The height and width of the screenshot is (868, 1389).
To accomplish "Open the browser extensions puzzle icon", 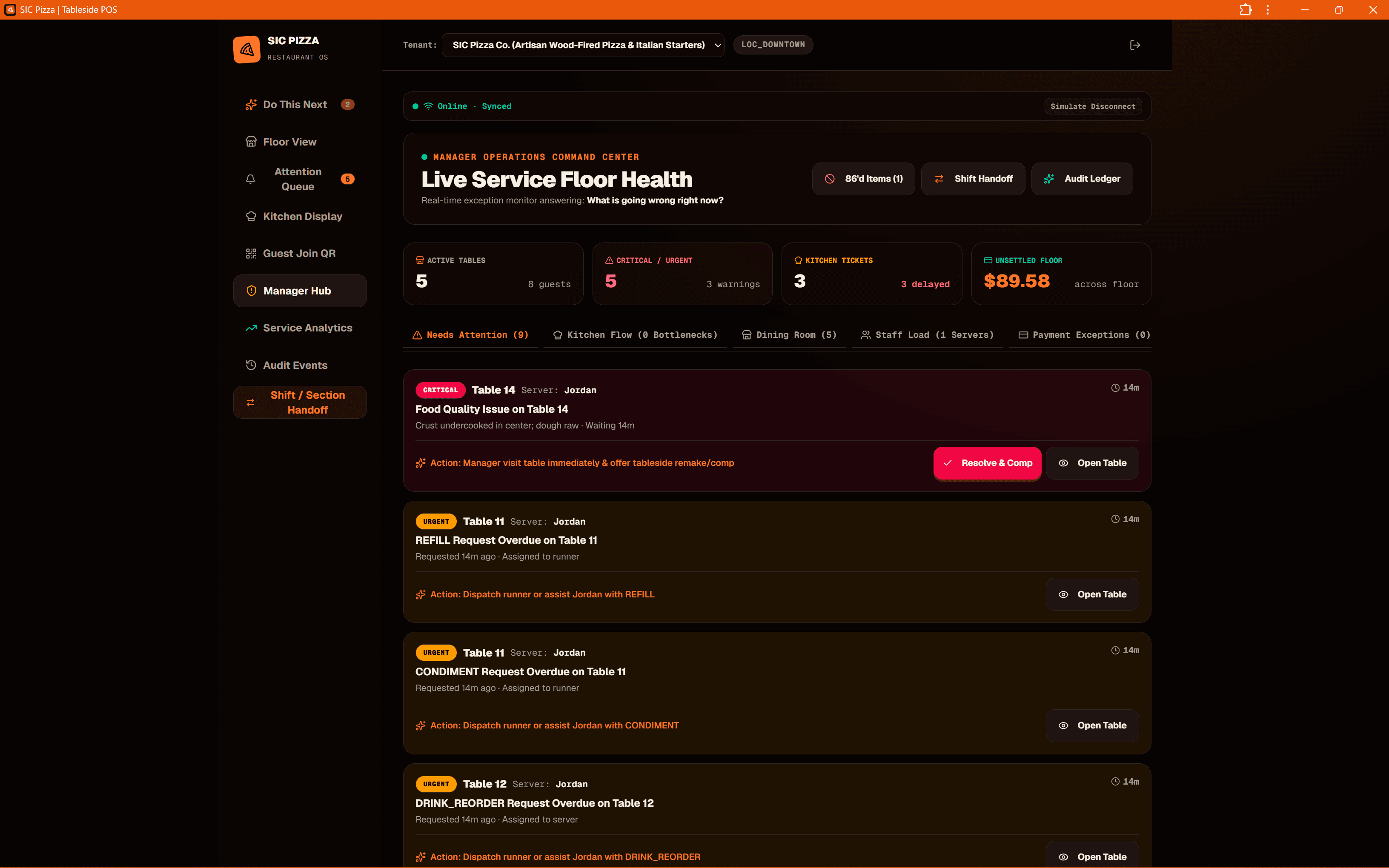I will coord(1246,10).
